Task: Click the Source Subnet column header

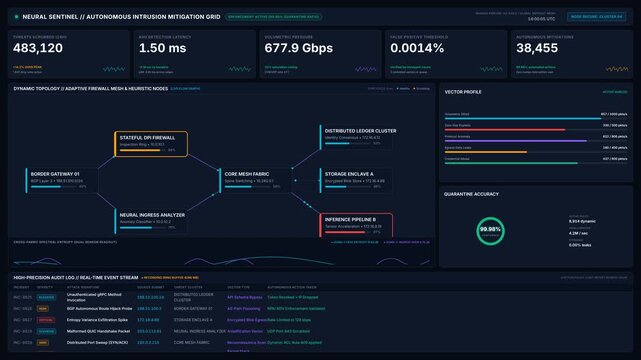Action: point(150,287)
